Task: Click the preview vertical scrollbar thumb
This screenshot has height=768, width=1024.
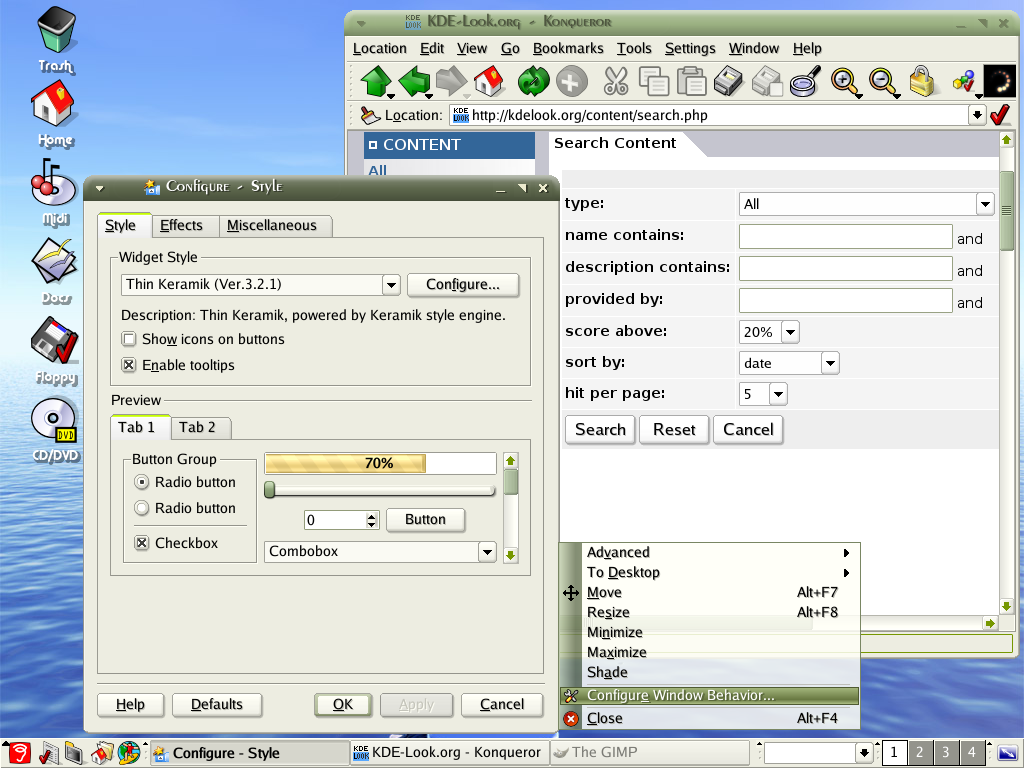Action: (511, 483)
